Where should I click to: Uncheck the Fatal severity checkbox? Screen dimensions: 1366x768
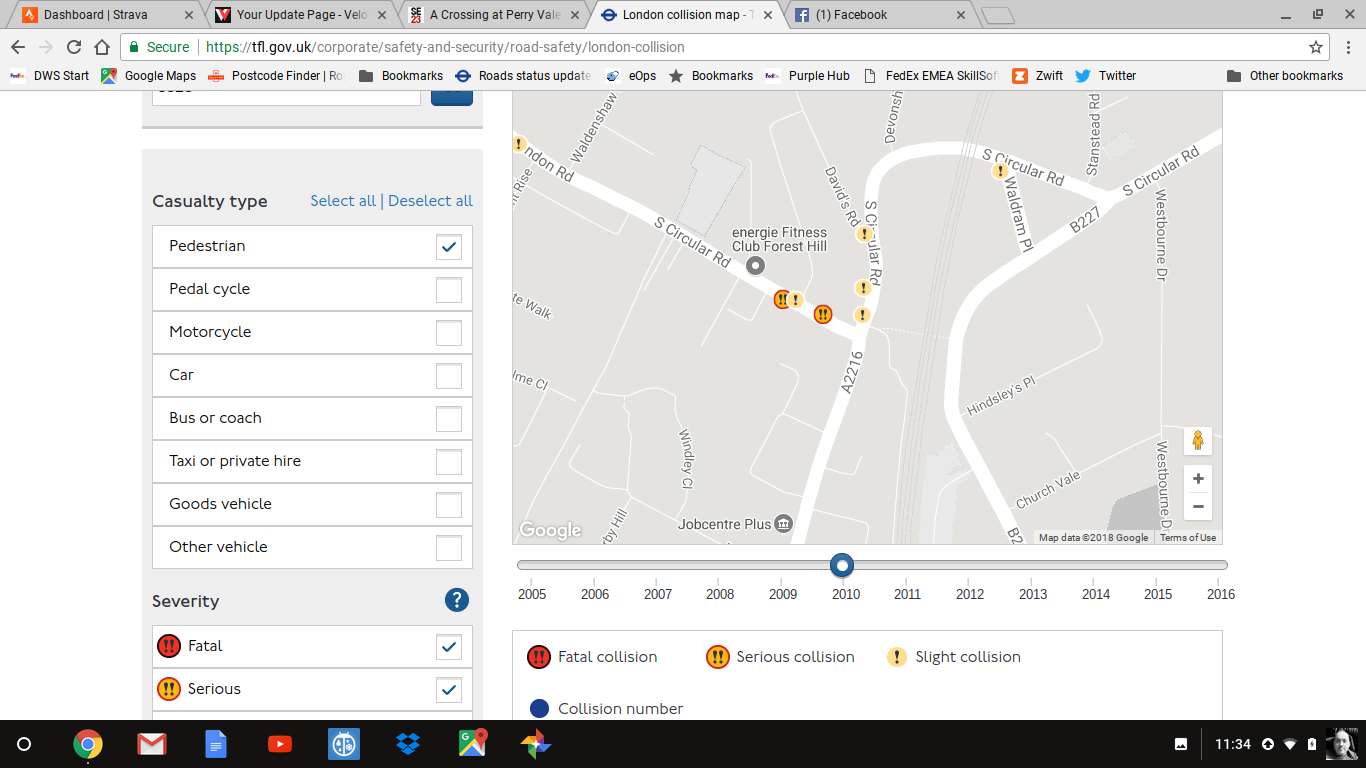449,647
